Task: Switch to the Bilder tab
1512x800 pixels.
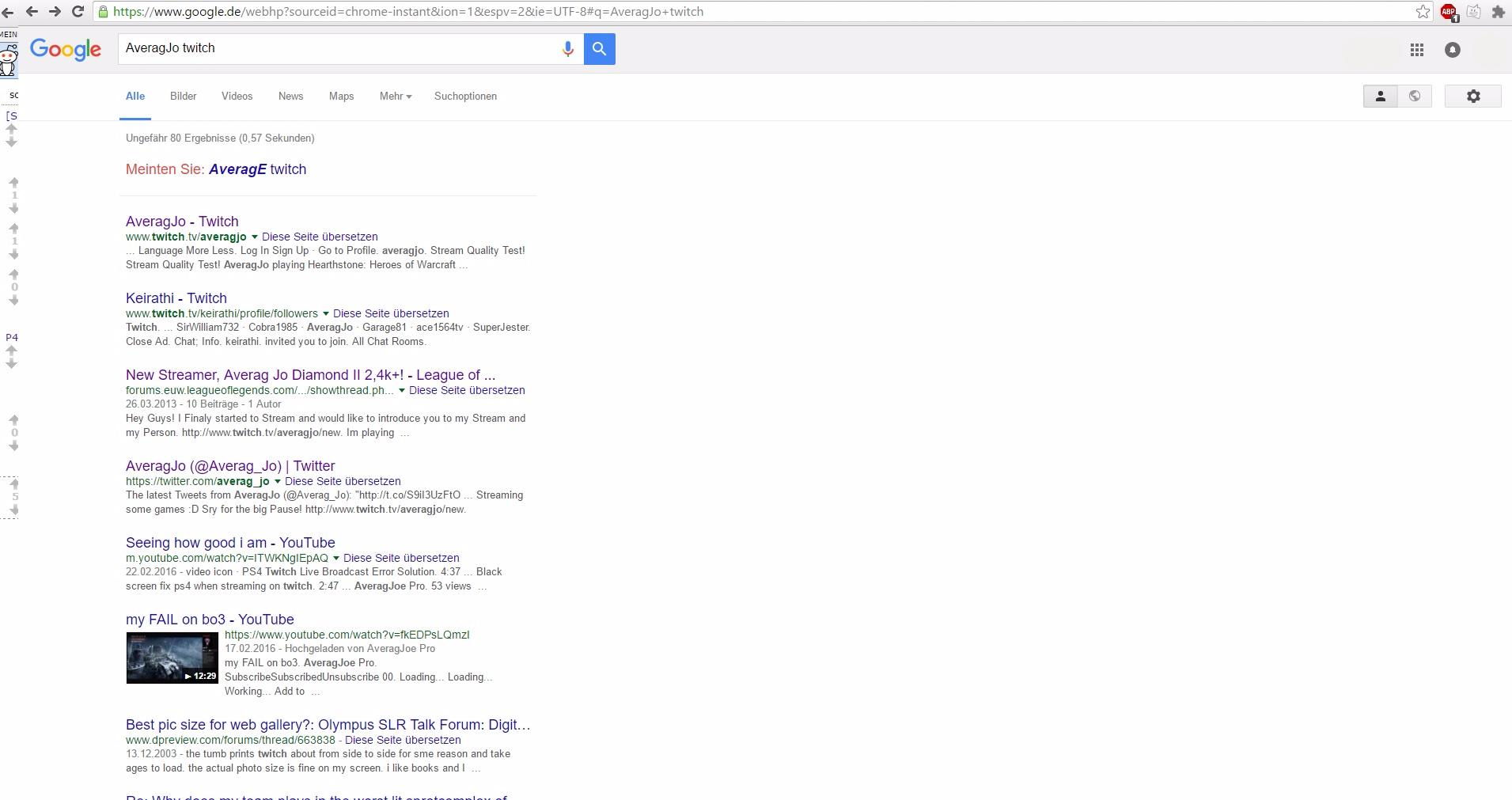Action: (183, 97)
